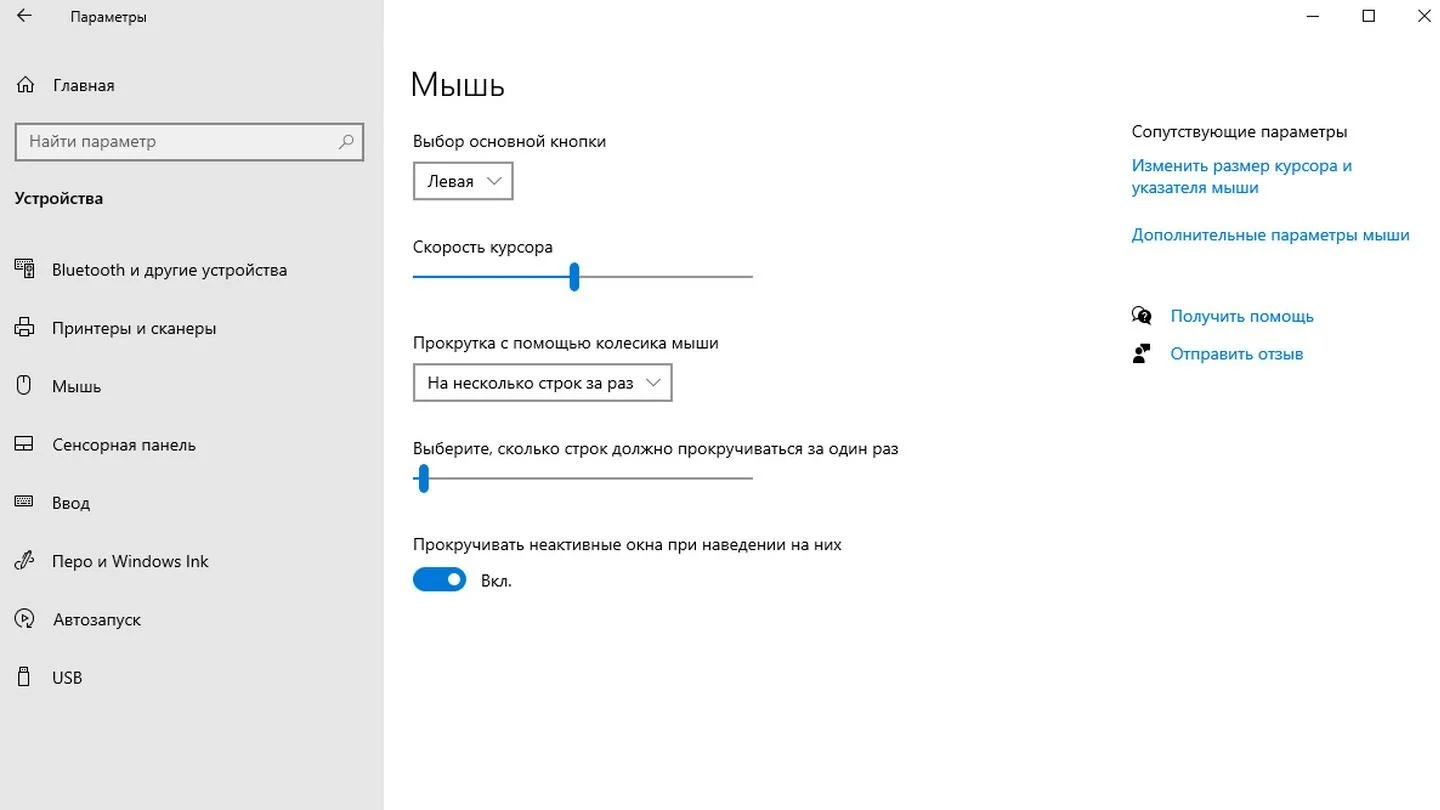This screenshot has width=1440, height=810.
Task: Click the keyboard icon beside Ввод
Action: coord(25,502)
